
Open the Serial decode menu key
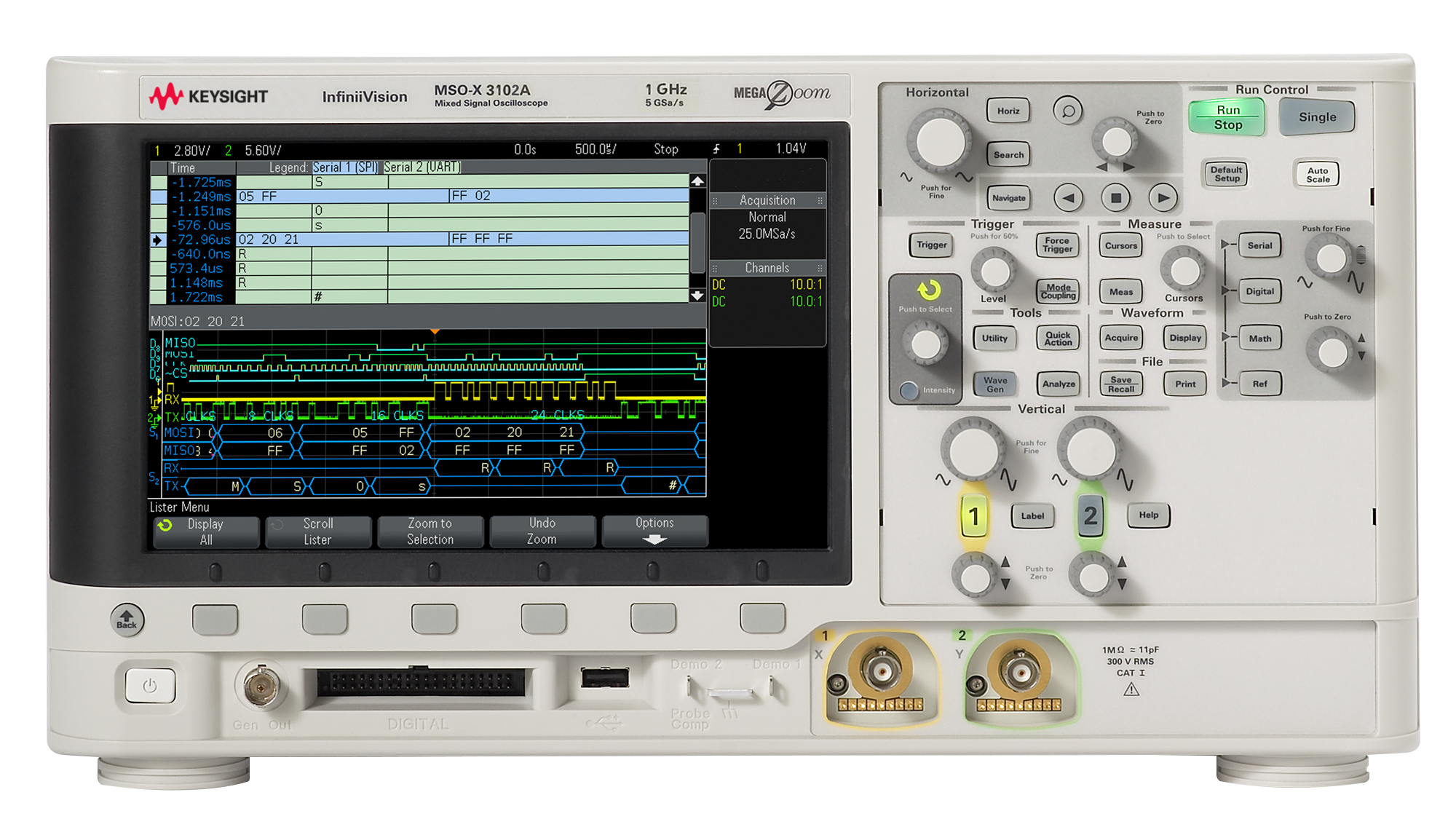tap(1259, 245)
